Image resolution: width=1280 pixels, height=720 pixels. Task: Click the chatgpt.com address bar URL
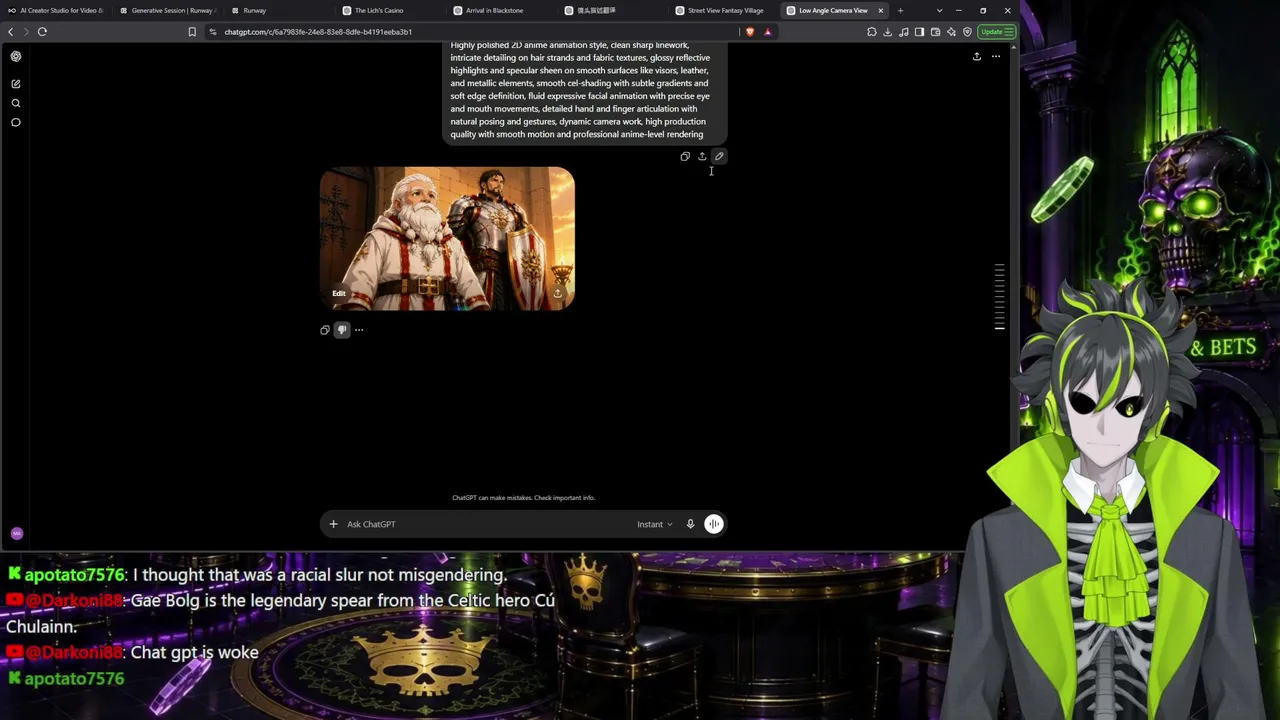[318, 32]
